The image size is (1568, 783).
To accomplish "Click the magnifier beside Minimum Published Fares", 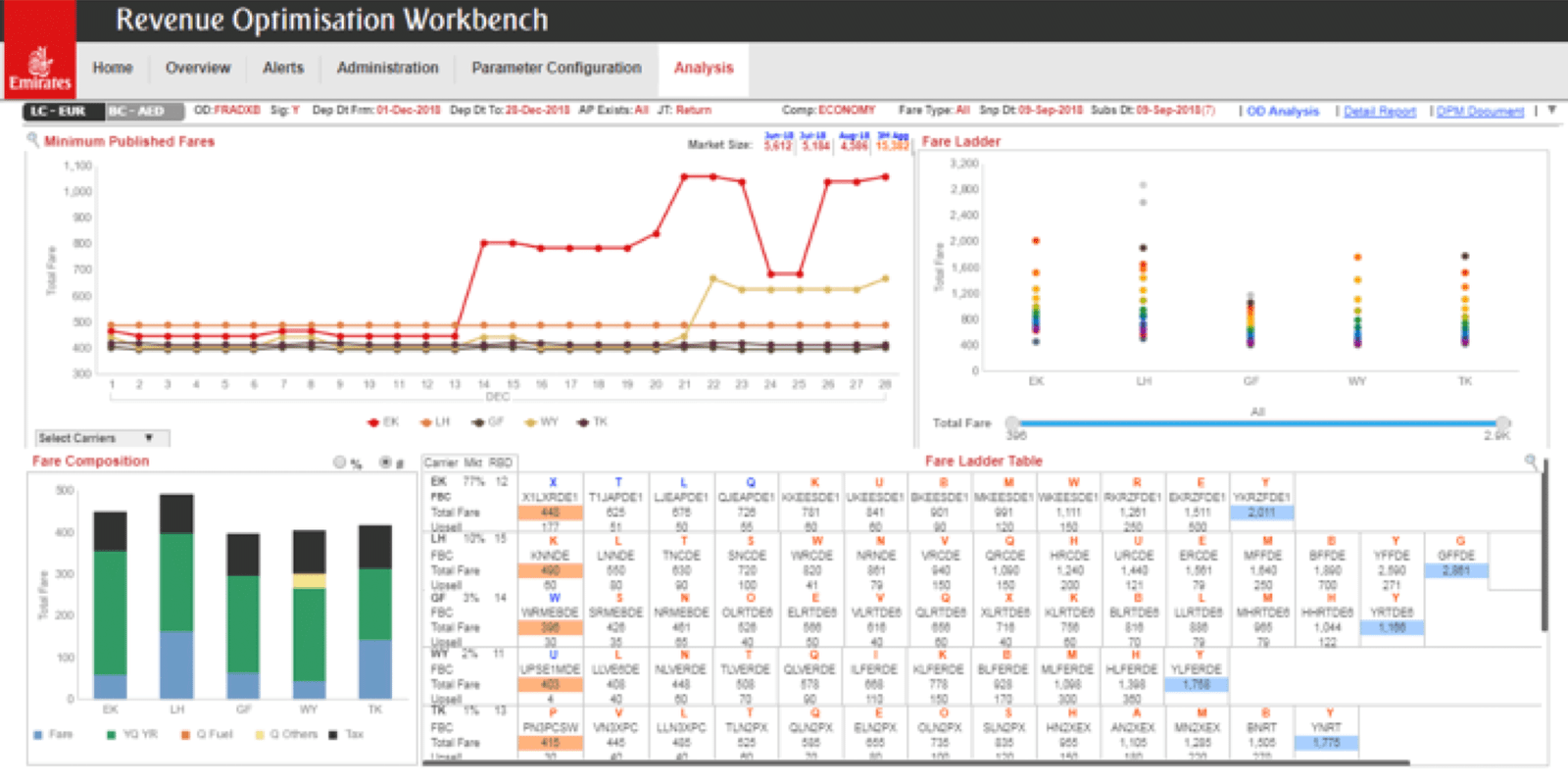I will [32, 141].
